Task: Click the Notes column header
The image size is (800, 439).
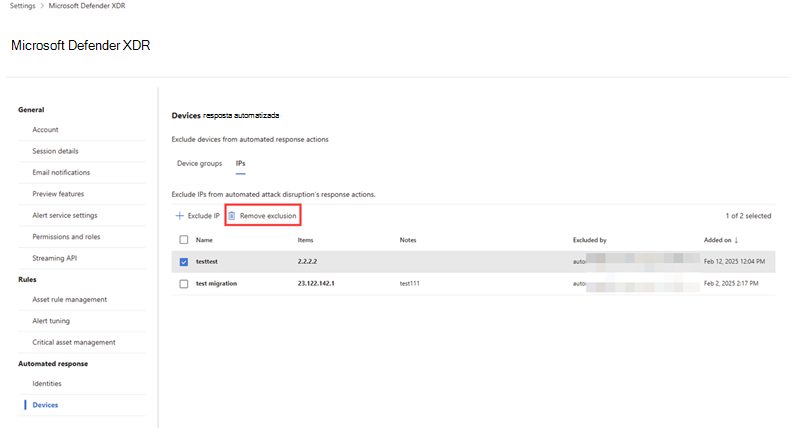Action: 408,240
